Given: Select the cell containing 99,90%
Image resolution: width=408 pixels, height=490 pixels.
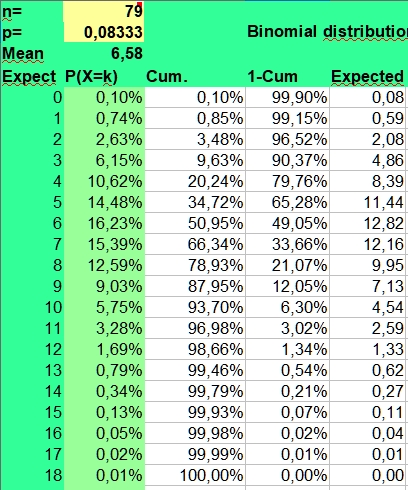Looking at the screenshot, I should (x=287, y=97).
